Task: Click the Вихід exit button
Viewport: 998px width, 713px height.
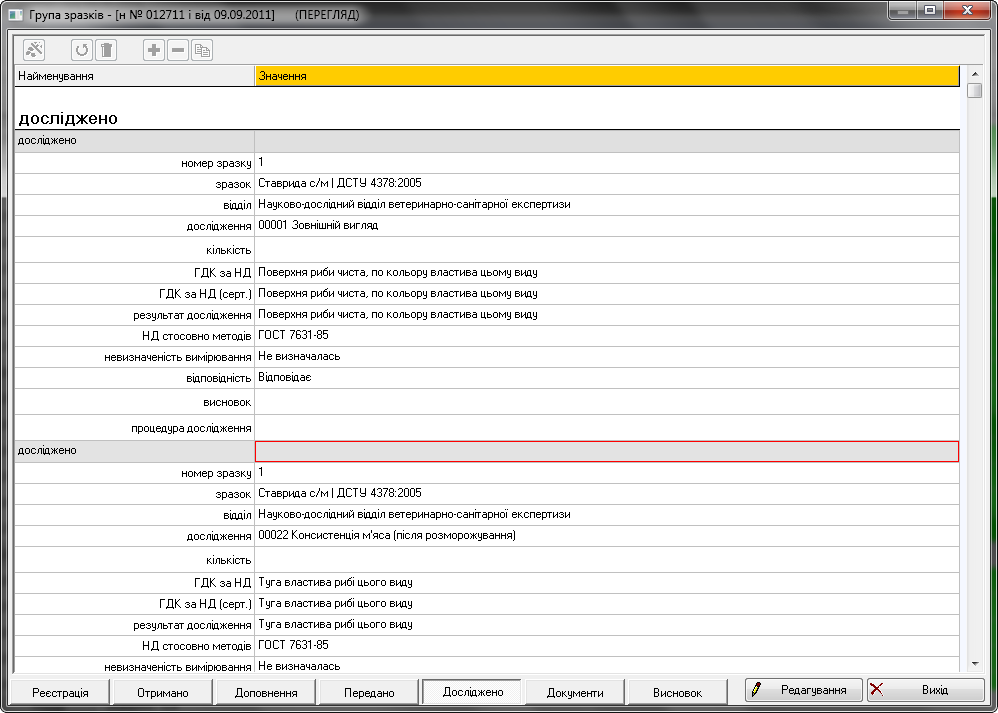Action: point(925,690)
